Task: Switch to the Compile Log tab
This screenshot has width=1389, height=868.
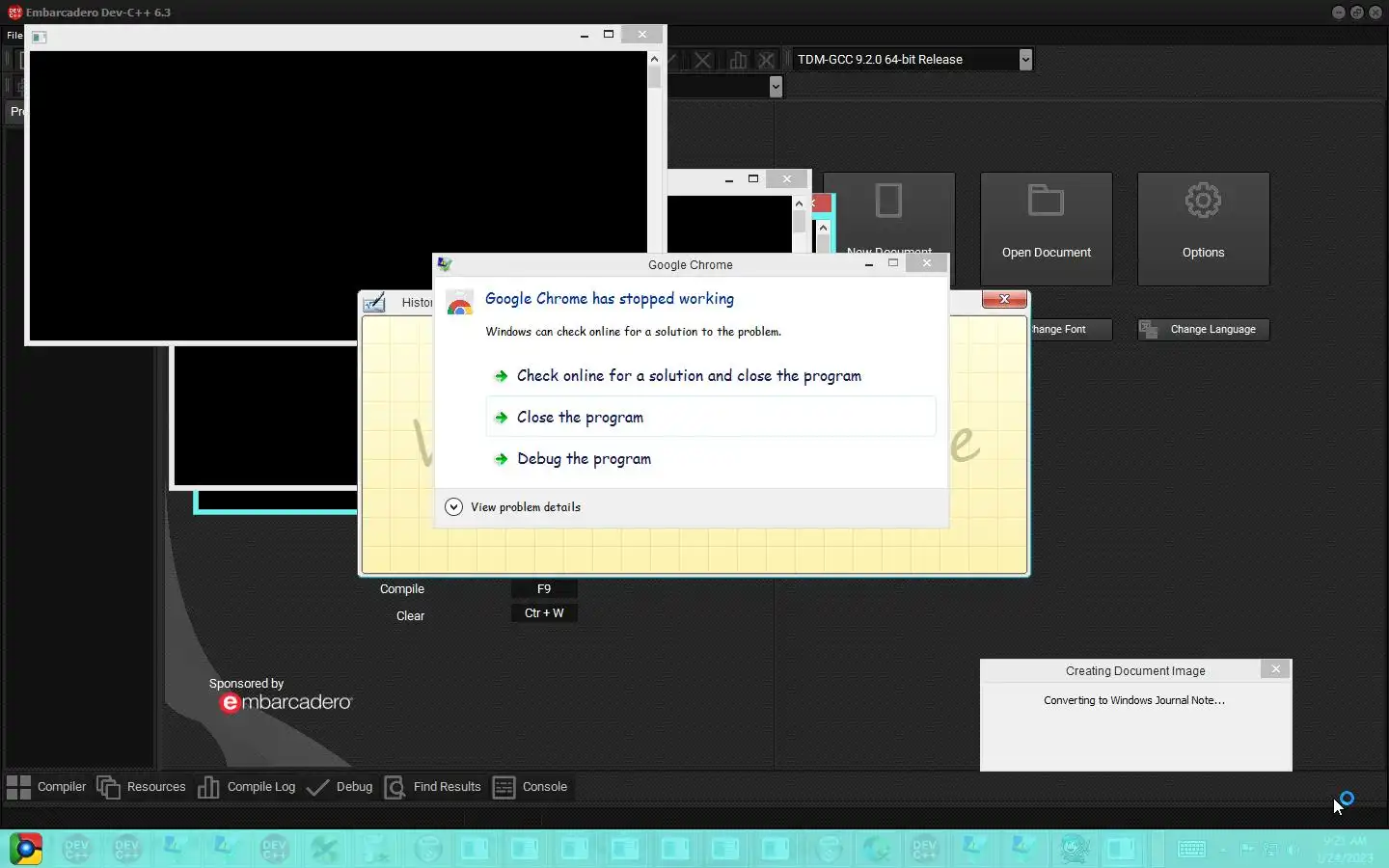Action: coord(247,787)
